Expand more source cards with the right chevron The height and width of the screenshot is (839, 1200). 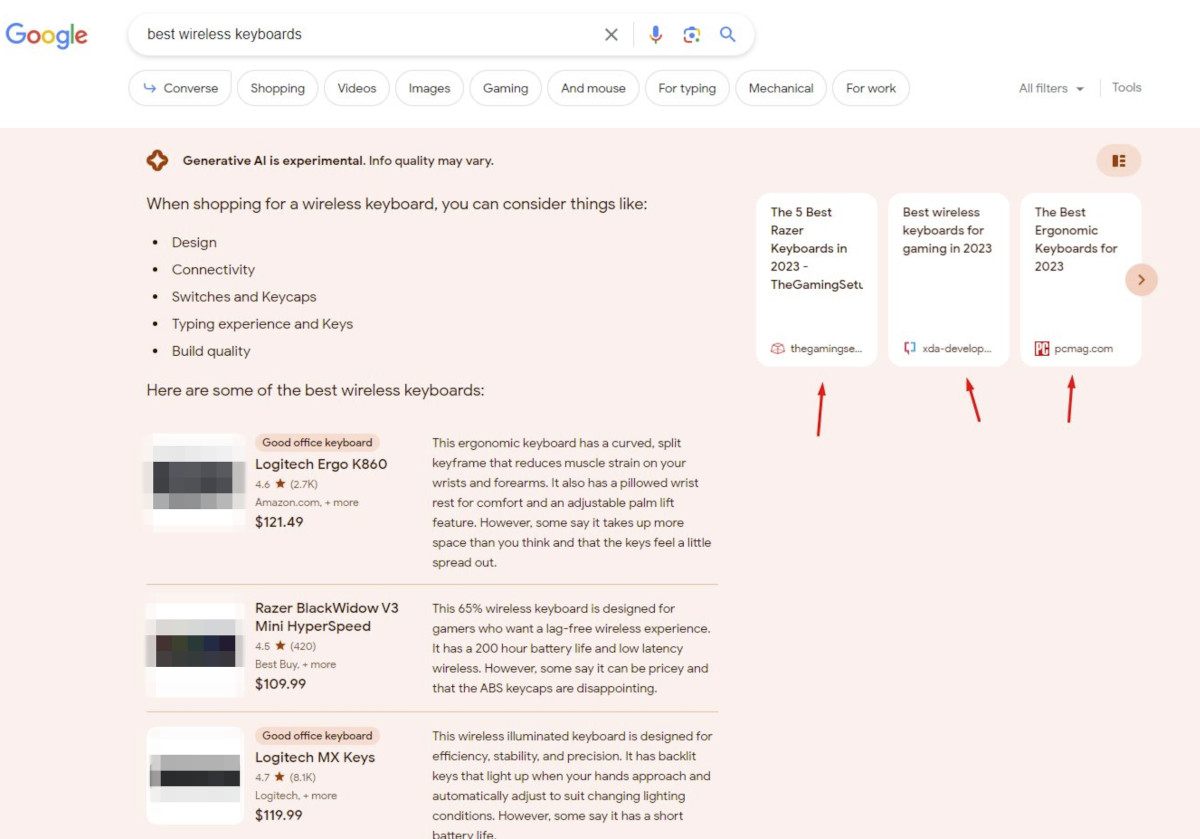pos(1141,279)
